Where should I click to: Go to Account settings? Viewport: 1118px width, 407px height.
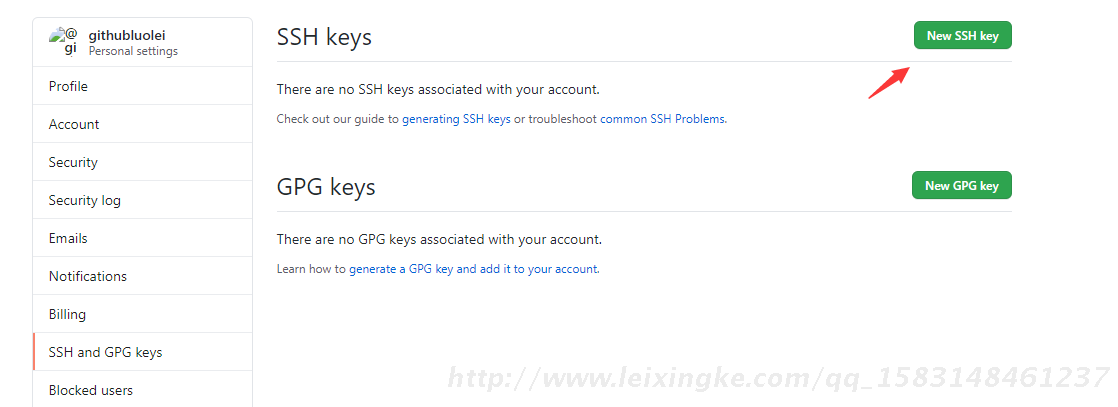pyautogui.click(x=74, y=124)
